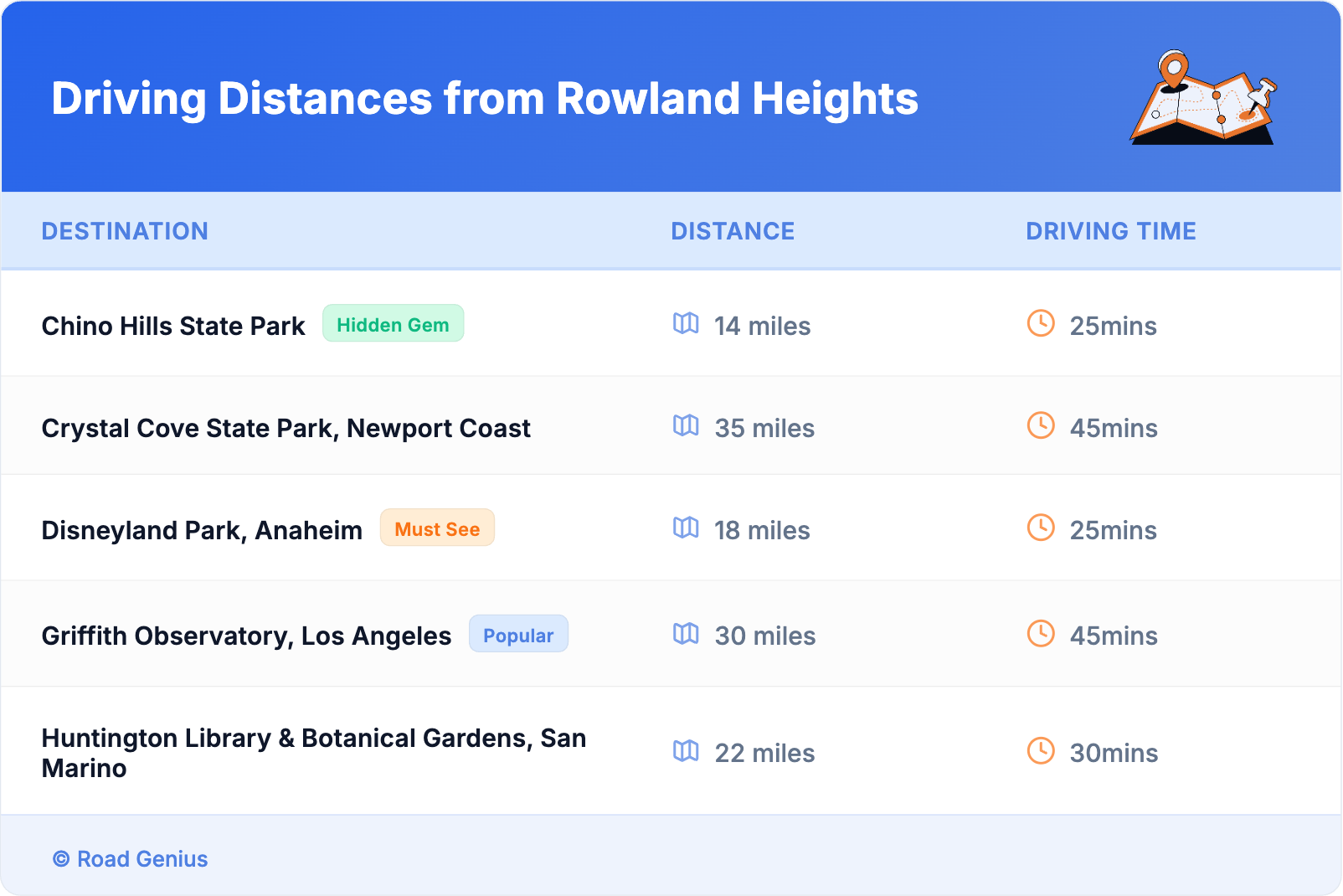Click the map with pin illustration
Viewport: 1343px width, 896px height.
[1204, 97]
